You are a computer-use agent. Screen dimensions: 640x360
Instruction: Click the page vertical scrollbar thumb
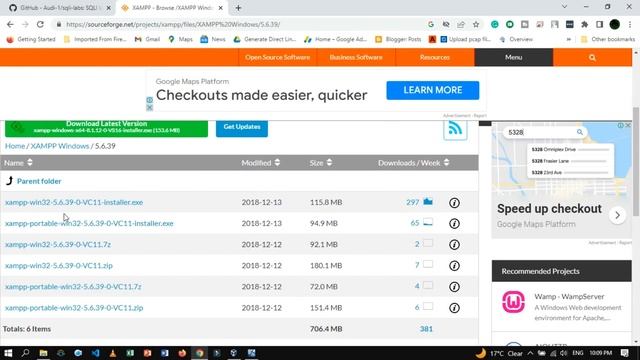[x=636, y=161]
